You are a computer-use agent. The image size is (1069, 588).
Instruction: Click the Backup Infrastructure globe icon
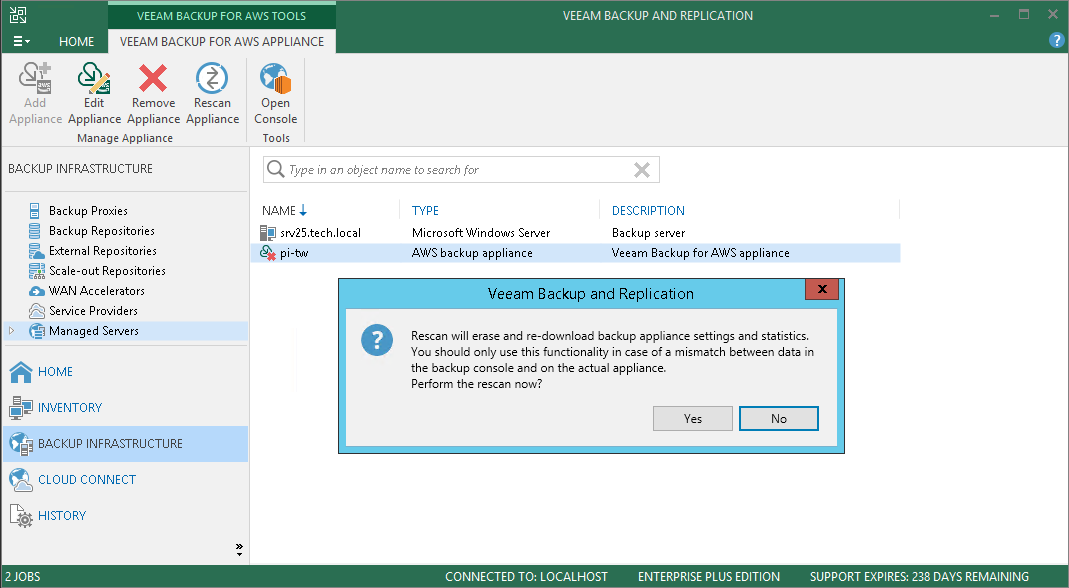click(20, 444)
